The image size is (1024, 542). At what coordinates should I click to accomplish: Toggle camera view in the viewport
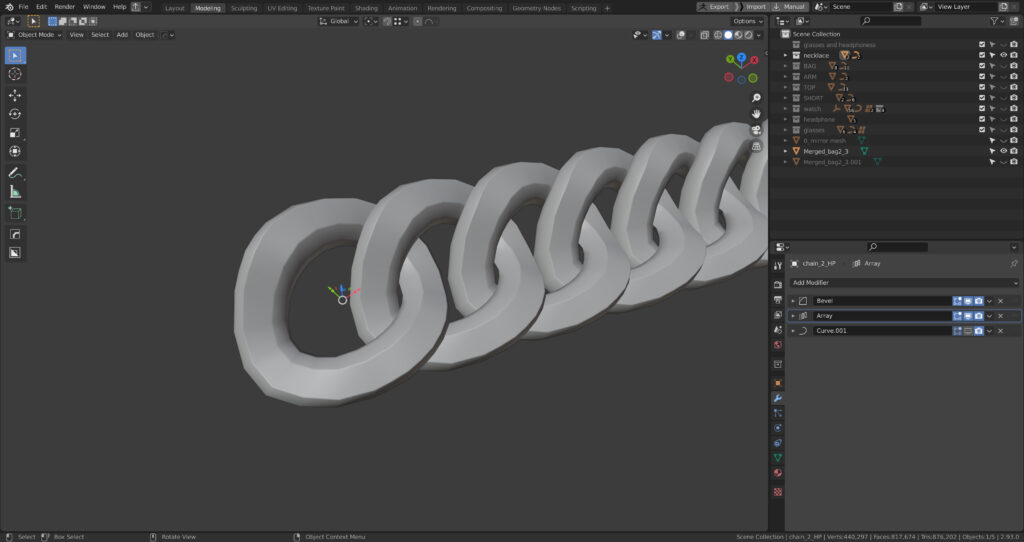tap(757, 129)
